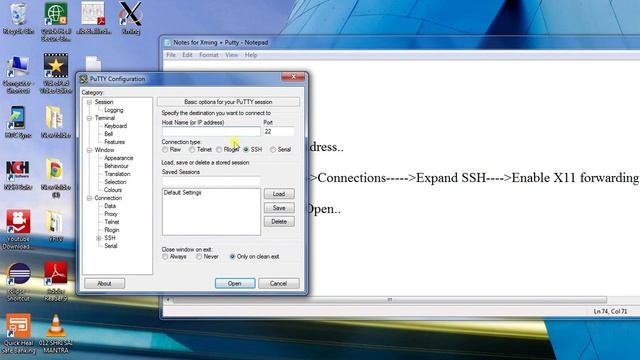Select Proxy under Connection
Screen dimensions: 640x360
point(111,214)
